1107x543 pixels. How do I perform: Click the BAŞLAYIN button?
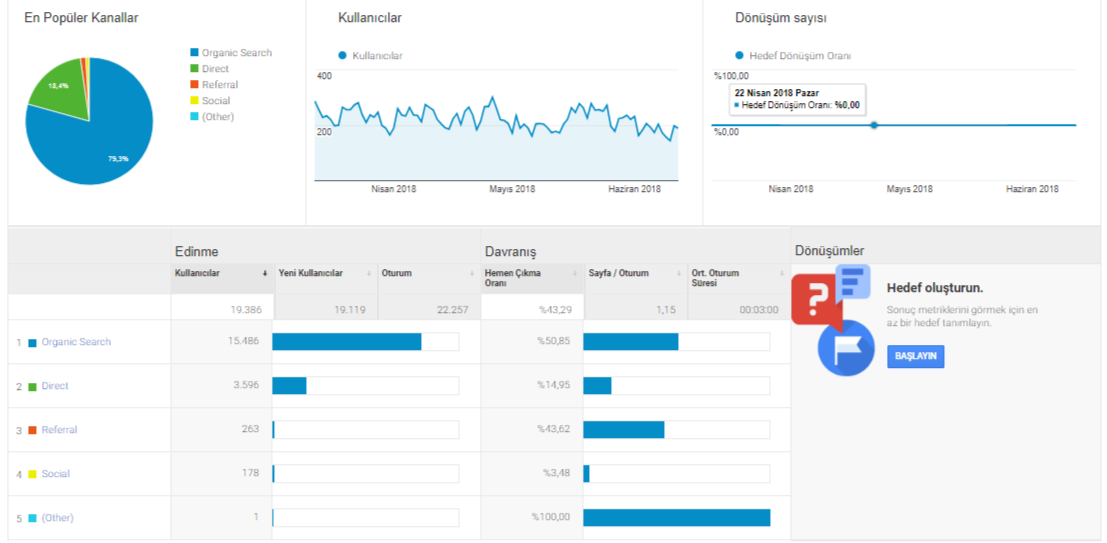pos(916,357)
